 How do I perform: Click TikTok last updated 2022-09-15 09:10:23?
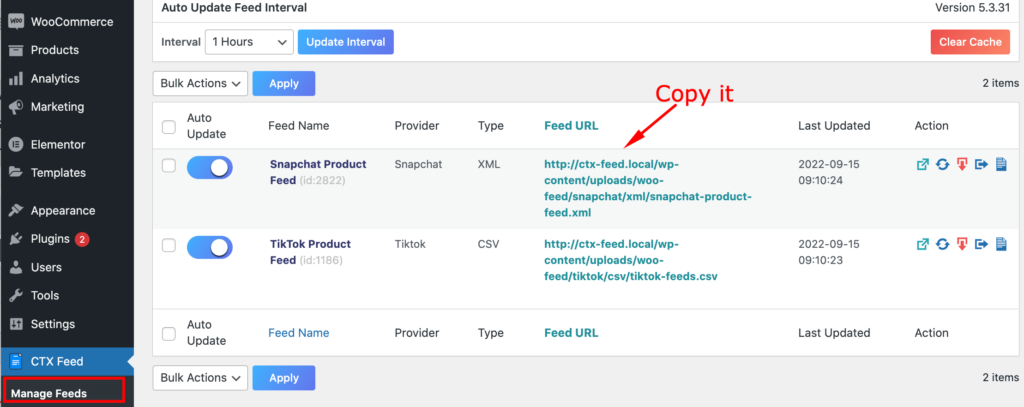pos(829,252)
